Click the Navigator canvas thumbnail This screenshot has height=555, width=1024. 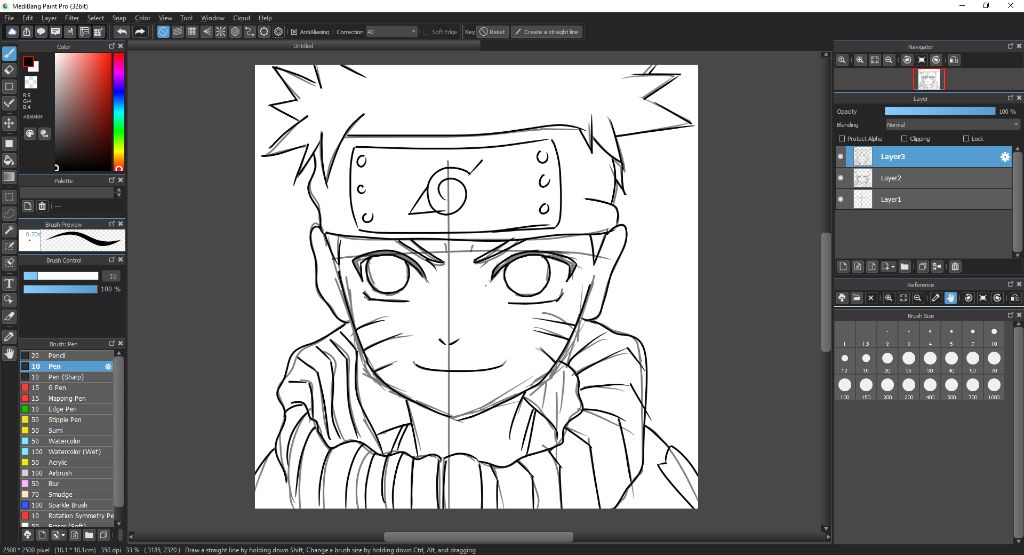pos(929,80)
